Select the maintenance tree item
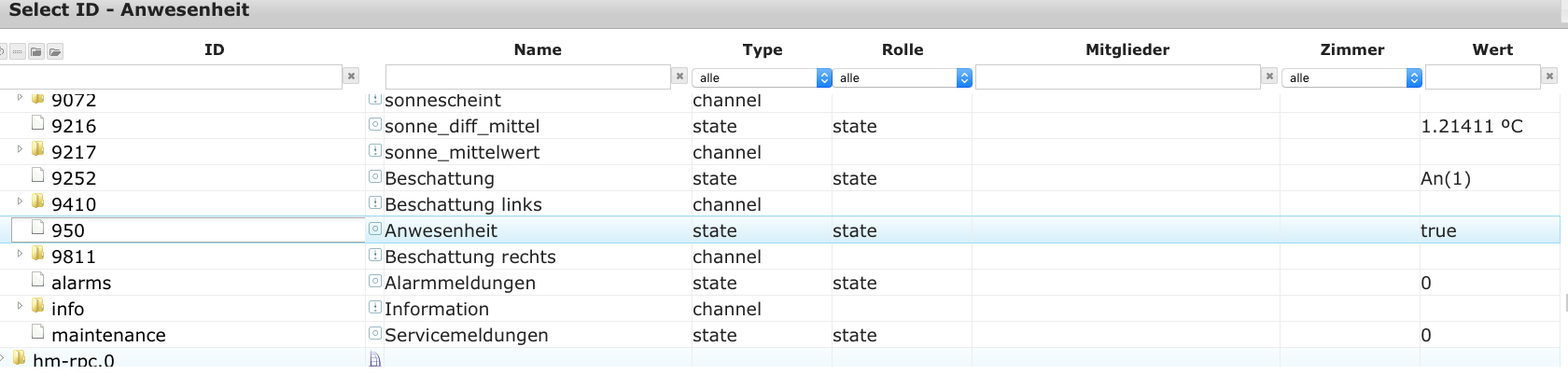Viewport: 1568px width, 375px height. (108, 335)
